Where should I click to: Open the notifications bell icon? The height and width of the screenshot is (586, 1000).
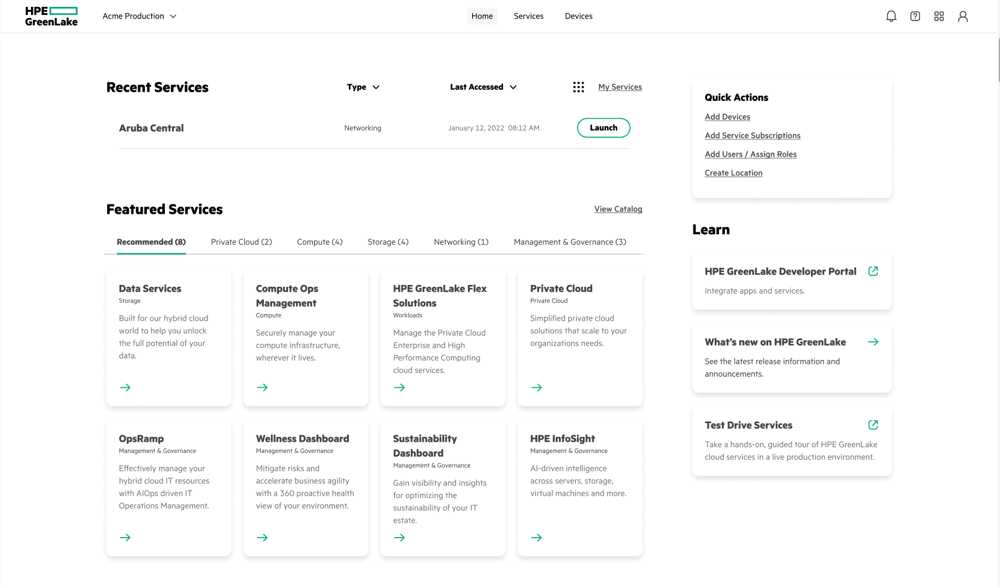pyautogui.click(x=891, y=16)
